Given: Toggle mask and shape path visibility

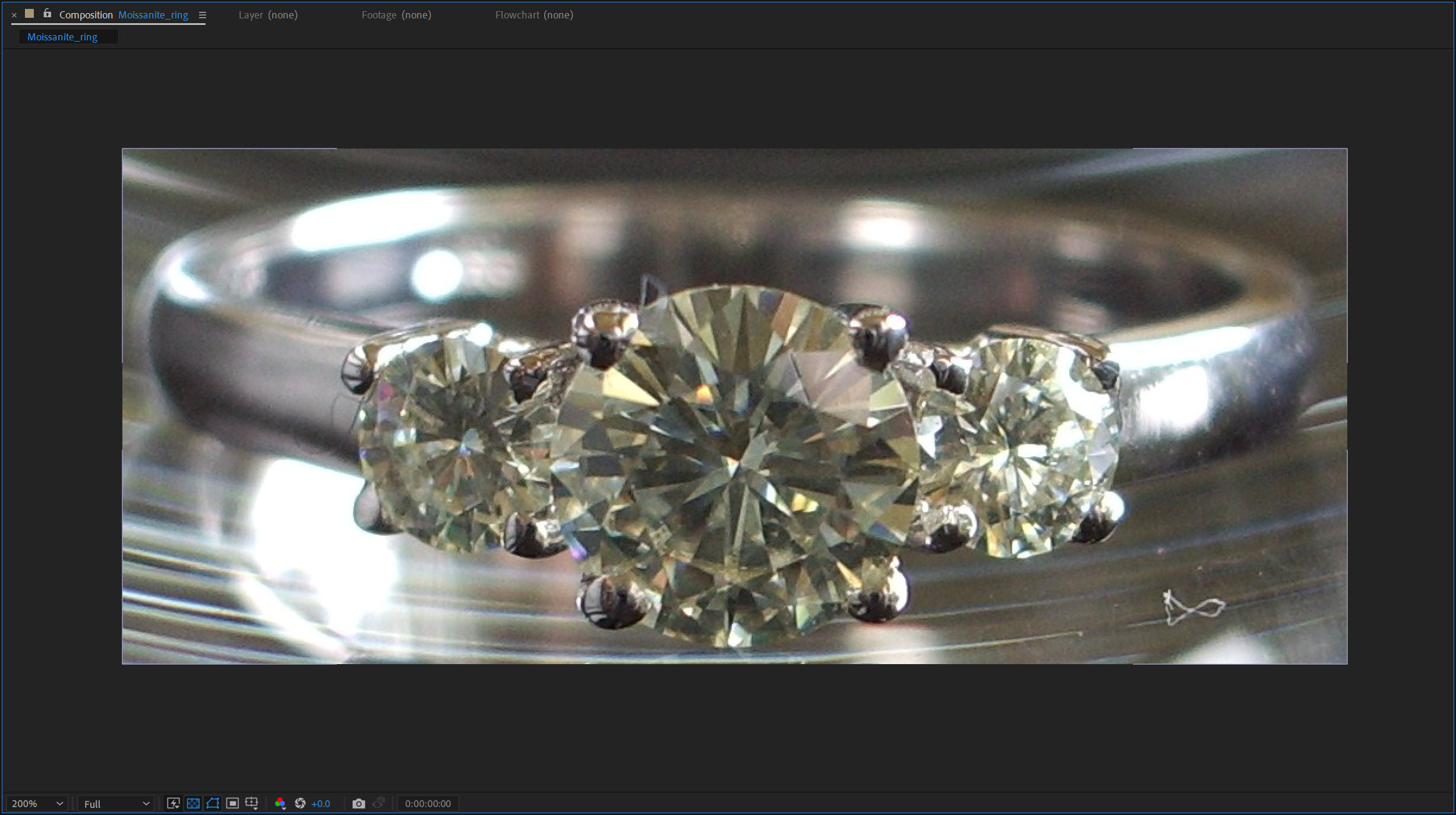Looking at the screenshot, I should pyautogui.click(x=213, y=803).
